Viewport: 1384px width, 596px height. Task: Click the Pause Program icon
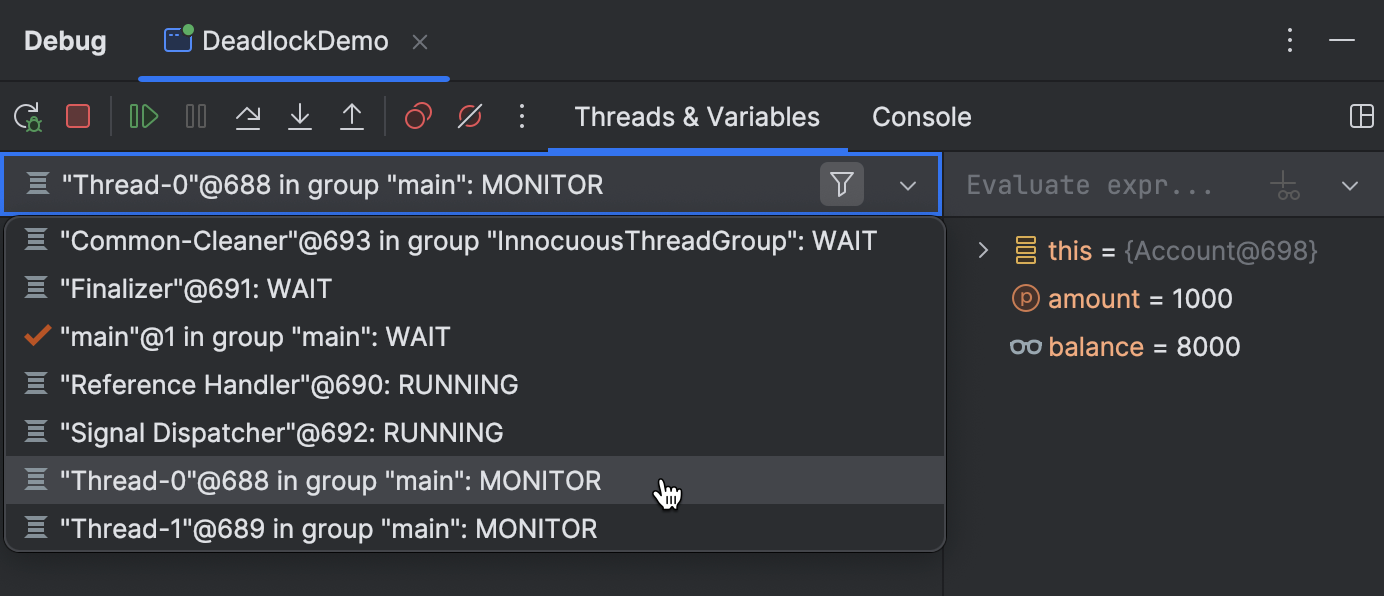pyautogui.click(x=196, y=117)
